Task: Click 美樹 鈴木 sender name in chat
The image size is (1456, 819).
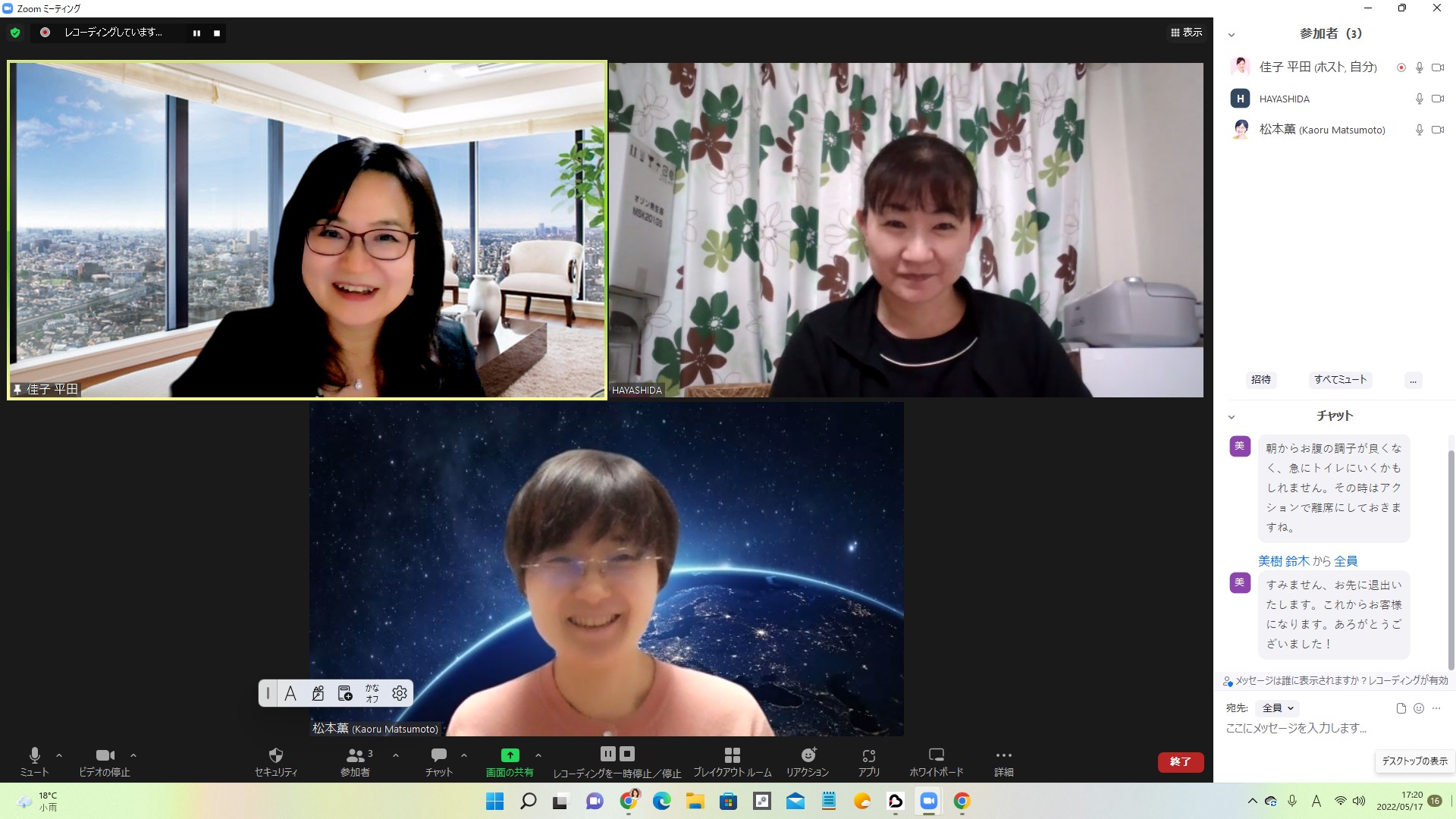Action: [1284, 561]
